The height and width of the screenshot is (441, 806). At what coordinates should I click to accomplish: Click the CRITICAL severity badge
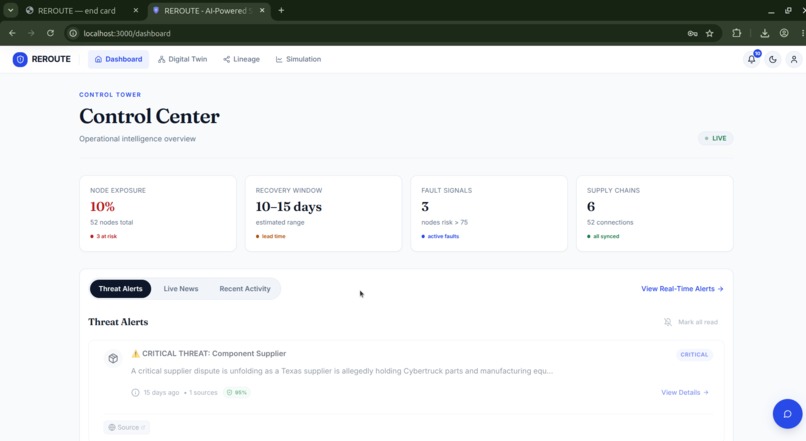point(694,355)
